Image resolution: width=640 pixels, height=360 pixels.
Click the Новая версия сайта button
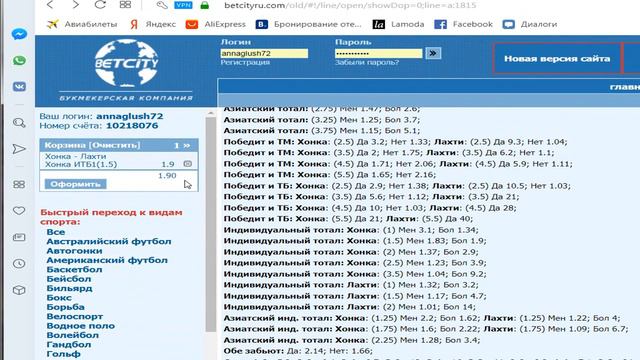click(557, 58)
